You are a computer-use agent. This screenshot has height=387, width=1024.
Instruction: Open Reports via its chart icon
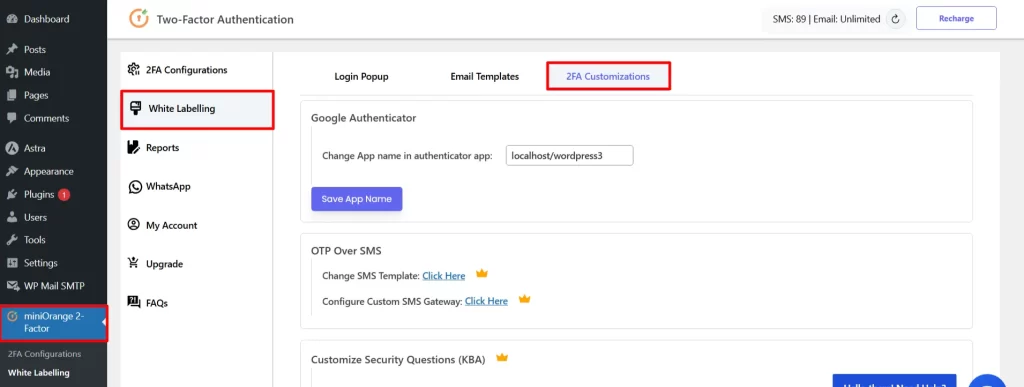point(134,147)
